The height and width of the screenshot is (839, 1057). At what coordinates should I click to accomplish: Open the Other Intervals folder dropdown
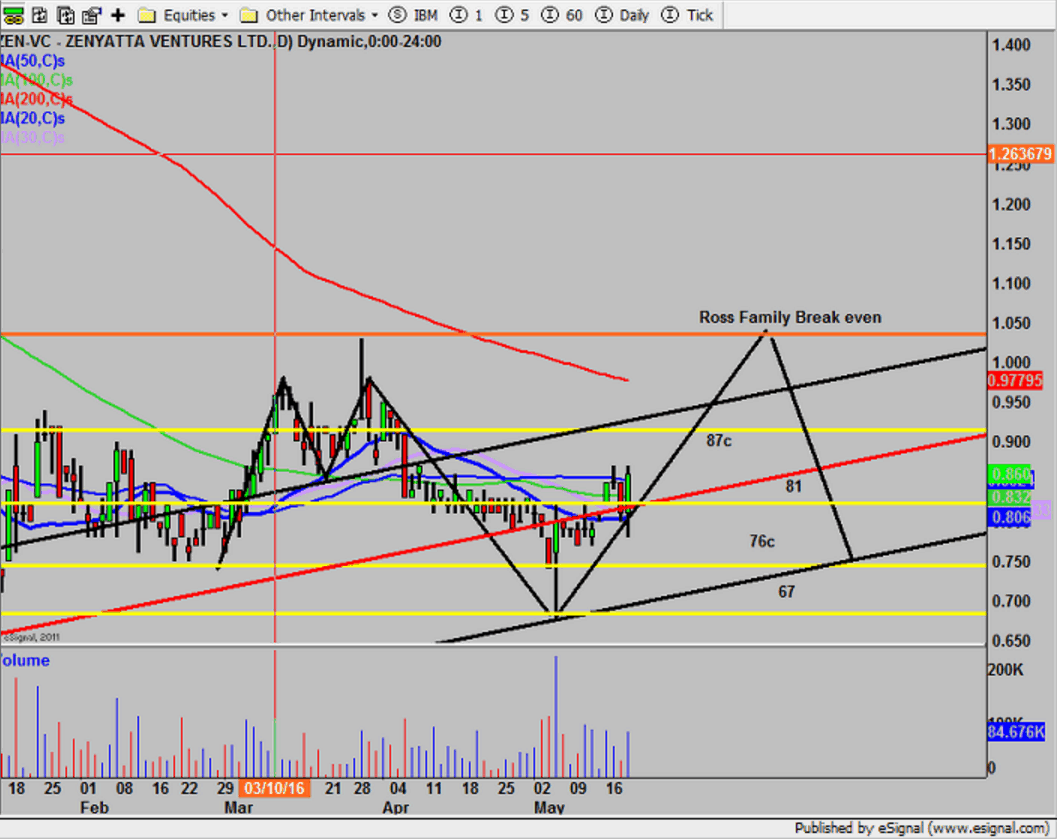click(309, 15)
